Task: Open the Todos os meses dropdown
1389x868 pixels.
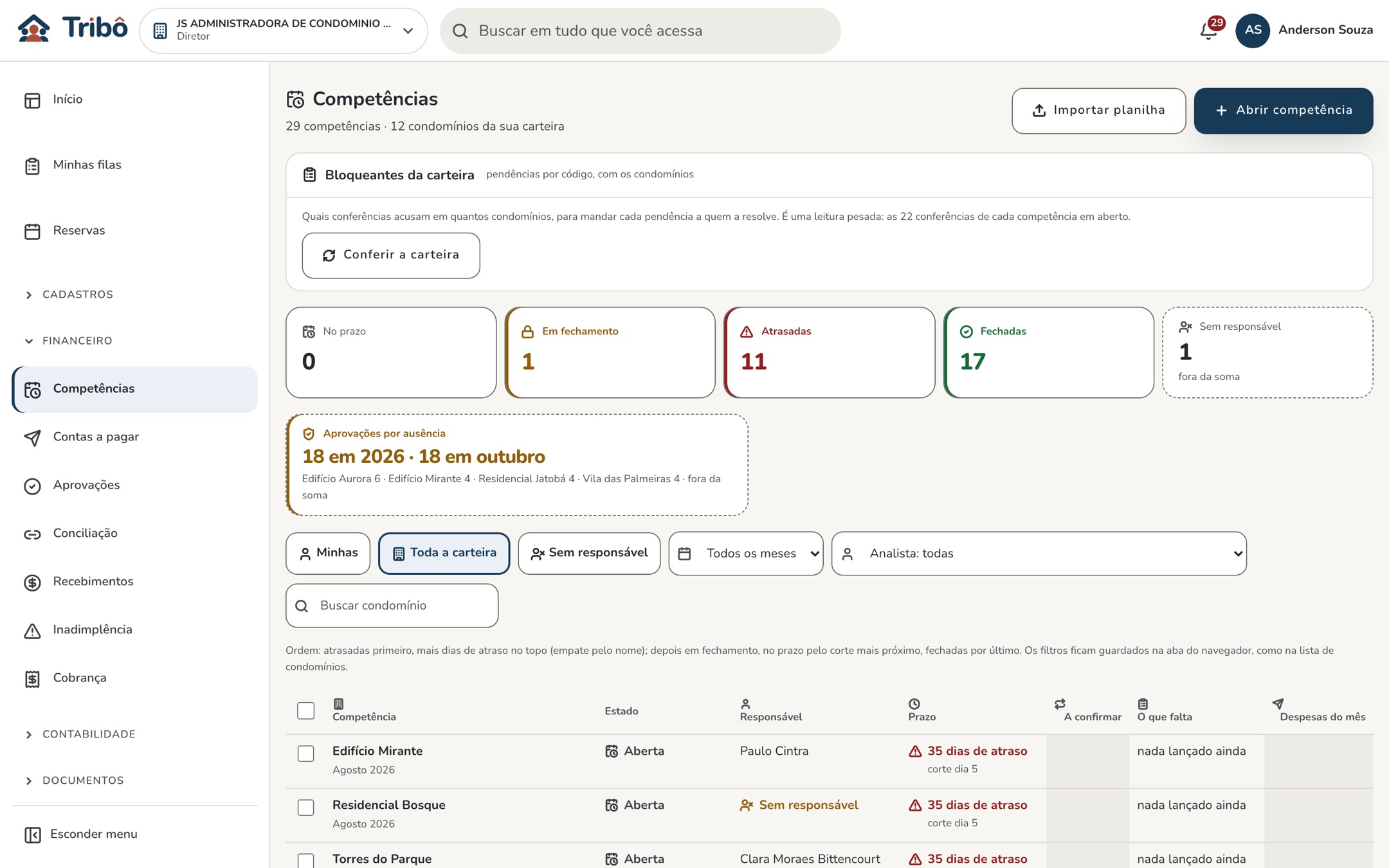Action: (746, 554)
